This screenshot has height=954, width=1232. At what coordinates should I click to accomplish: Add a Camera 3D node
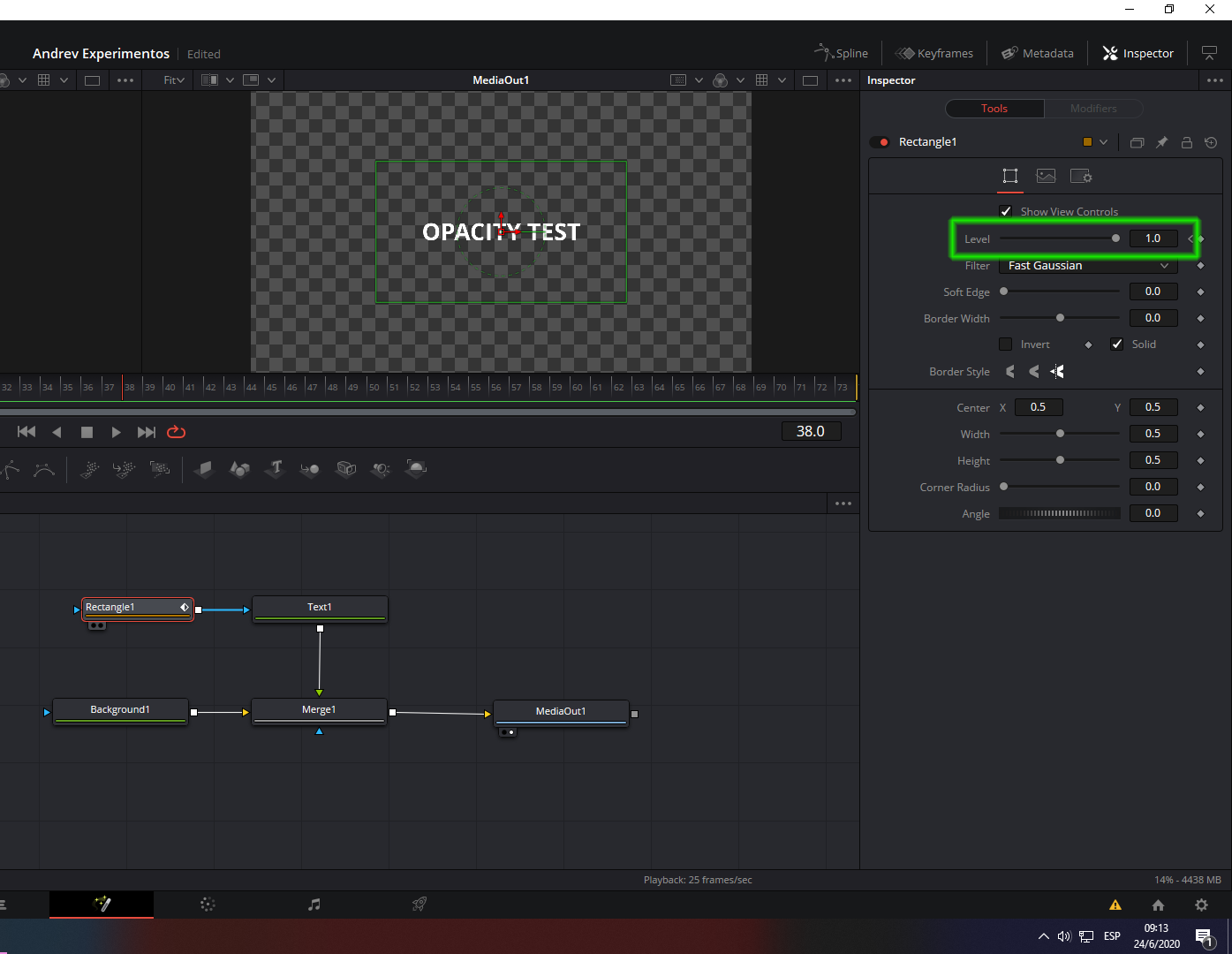click(x=346, y=469)
